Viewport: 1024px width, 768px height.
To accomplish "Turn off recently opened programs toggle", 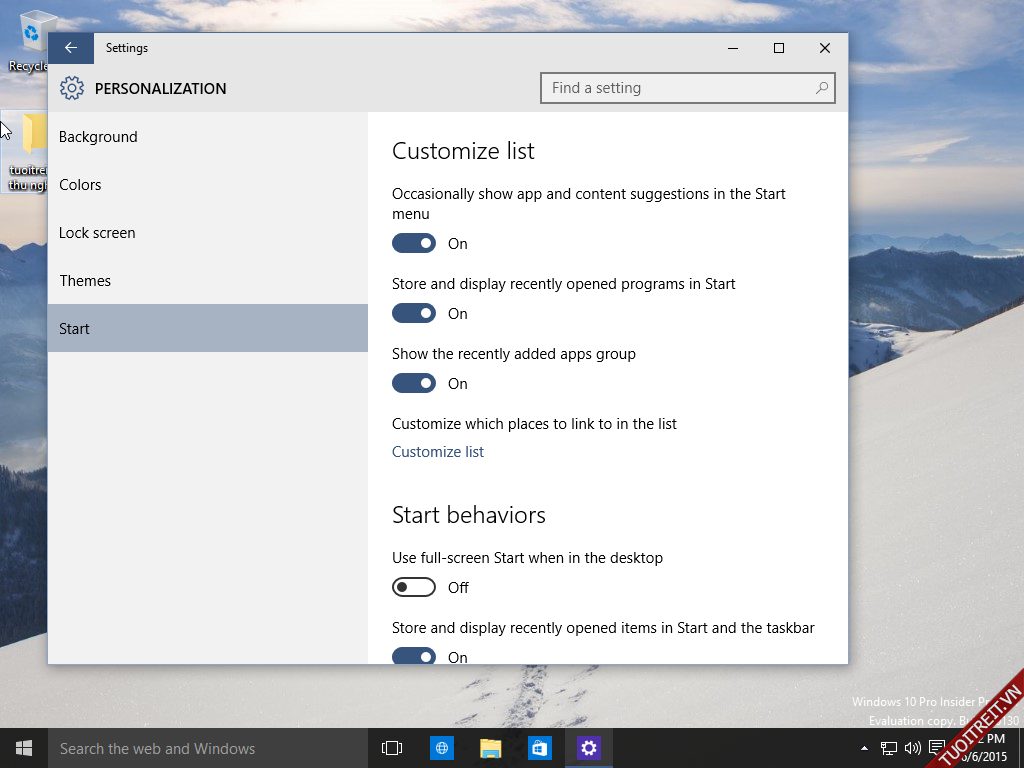I will pos(414,313).
